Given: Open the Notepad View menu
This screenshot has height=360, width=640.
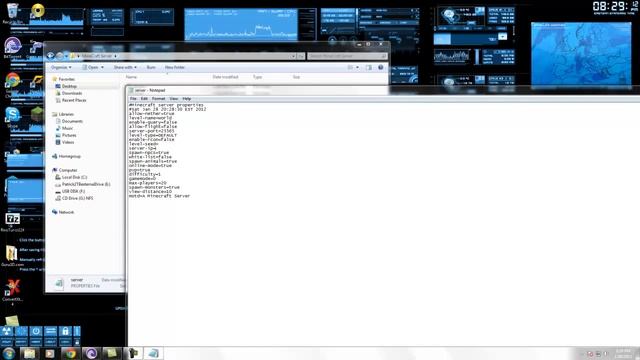Looking at the screenshot, I should tap(173, 99).
